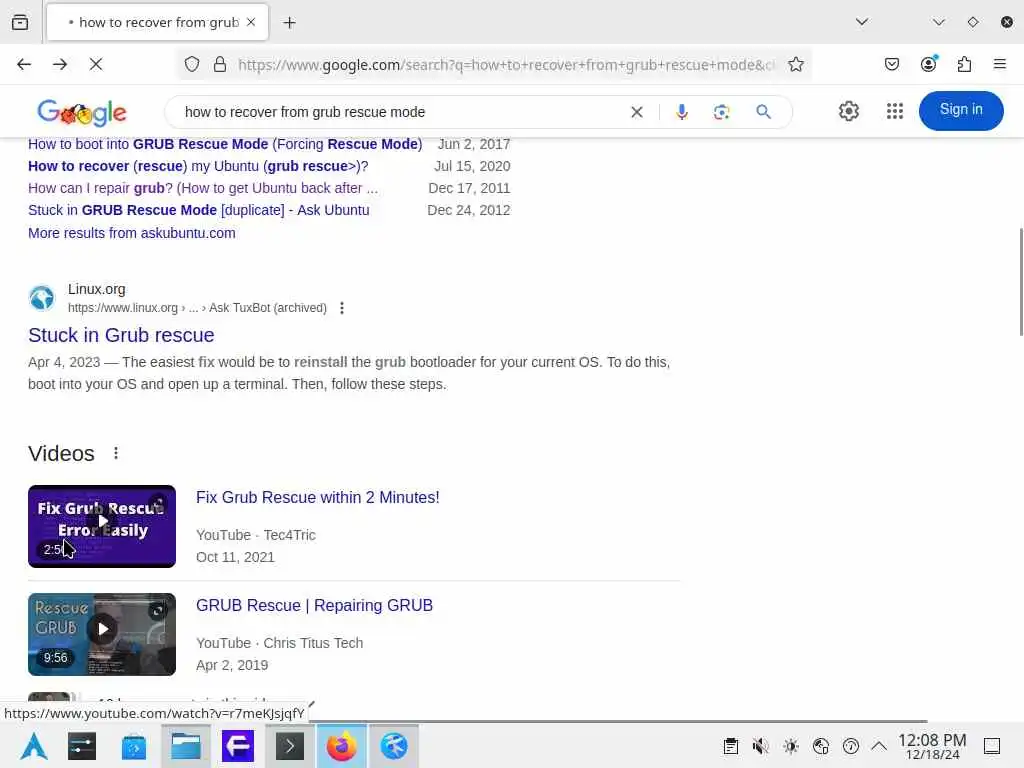Open the list all tabs chevron

862,22
